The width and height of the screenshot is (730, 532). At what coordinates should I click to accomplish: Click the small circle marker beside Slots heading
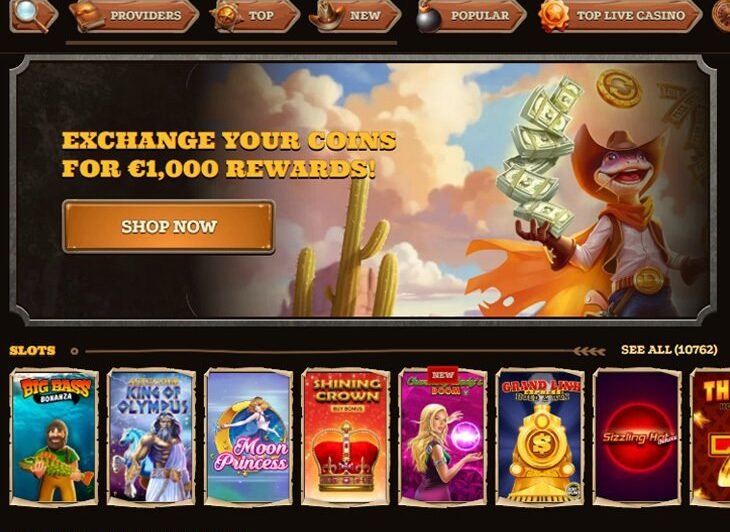pyautogui.click(x=74, y=351)
